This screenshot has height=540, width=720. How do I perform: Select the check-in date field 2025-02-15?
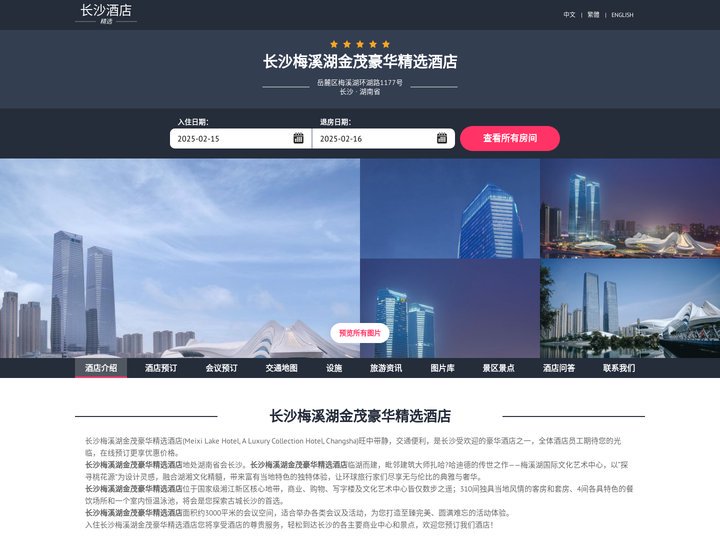[241, 139]
